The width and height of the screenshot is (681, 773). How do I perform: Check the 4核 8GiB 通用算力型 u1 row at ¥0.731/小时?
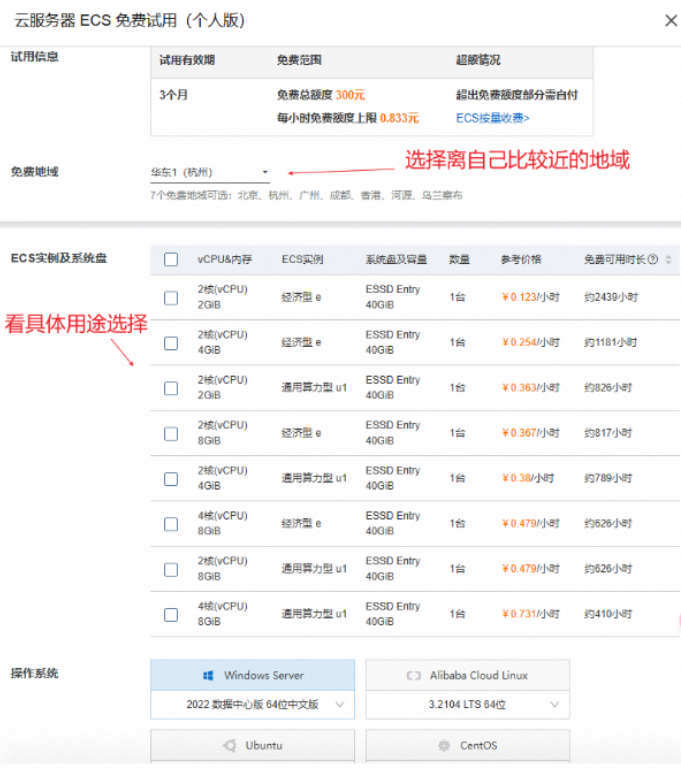coord(171,615)
